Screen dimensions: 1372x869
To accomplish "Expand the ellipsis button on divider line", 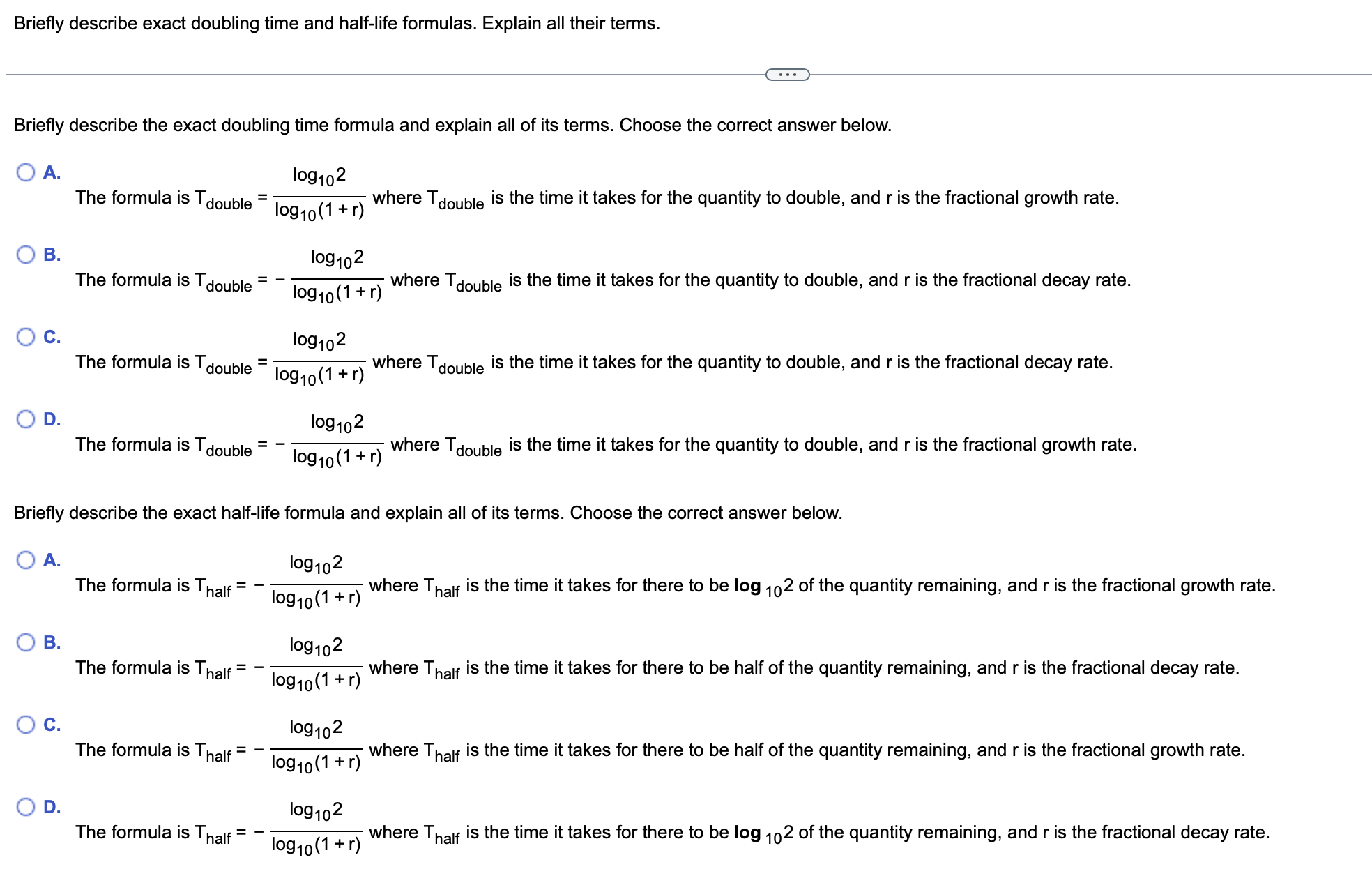I will click(x=787, y=75).
